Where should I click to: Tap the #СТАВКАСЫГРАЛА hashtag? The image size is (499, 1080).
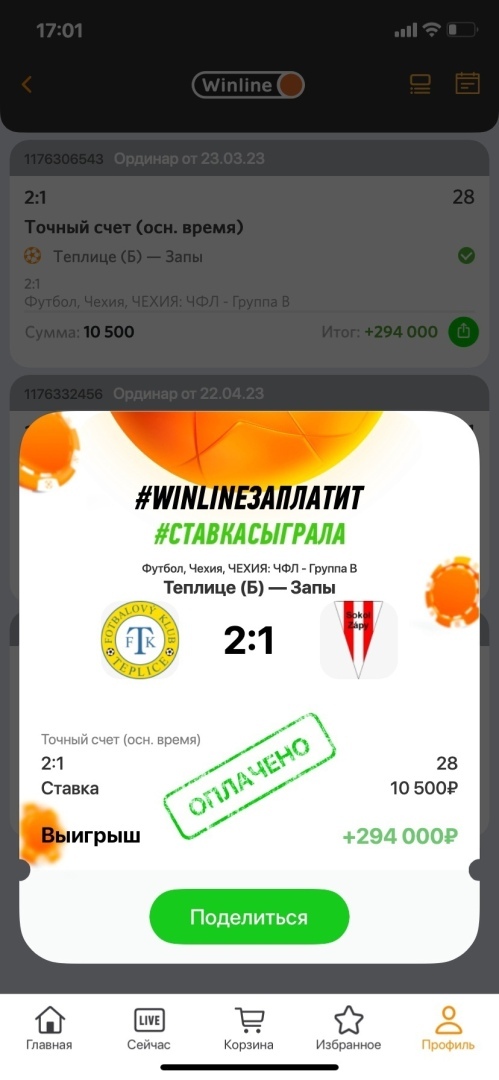249,534
